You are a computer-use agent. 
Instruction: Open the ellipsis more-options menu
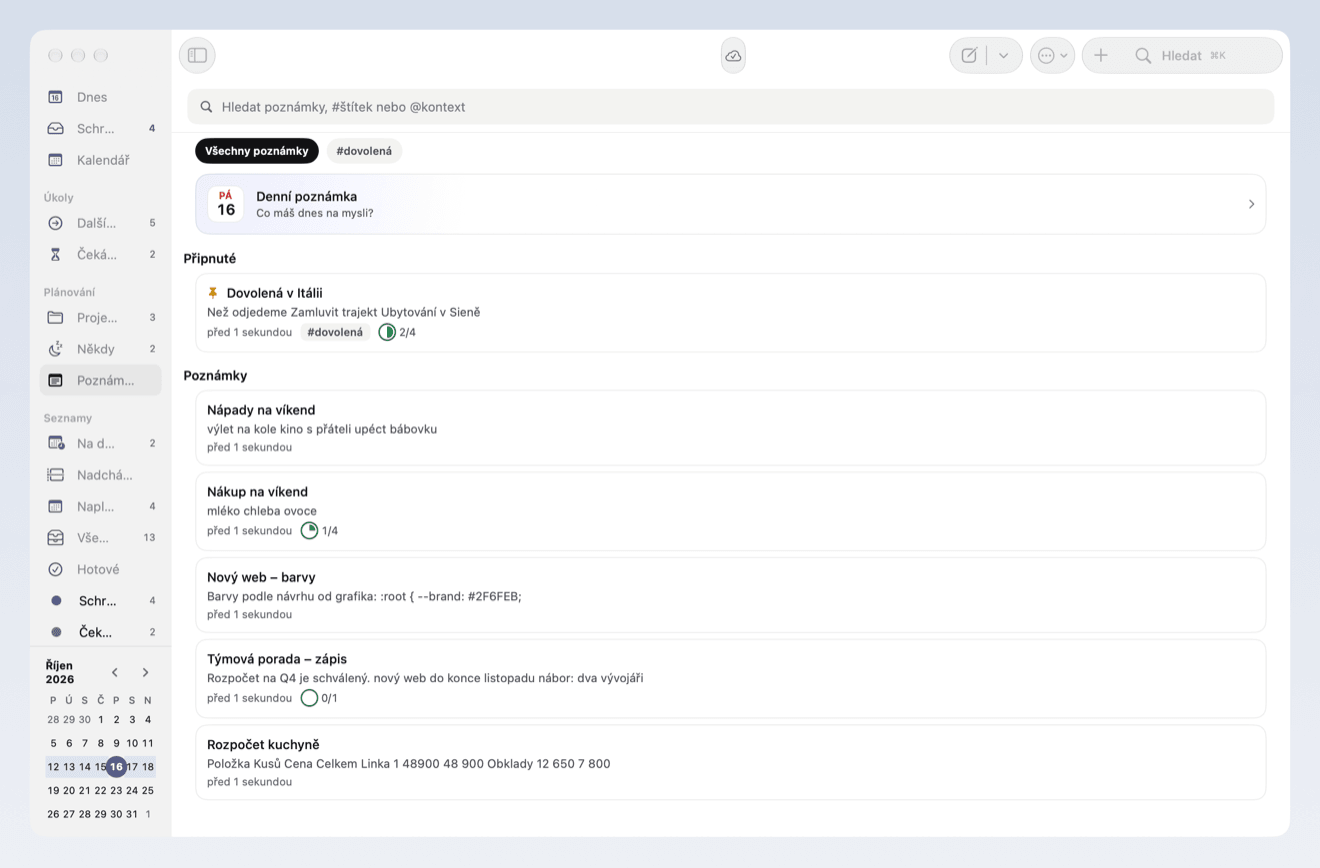point(1052,55)
